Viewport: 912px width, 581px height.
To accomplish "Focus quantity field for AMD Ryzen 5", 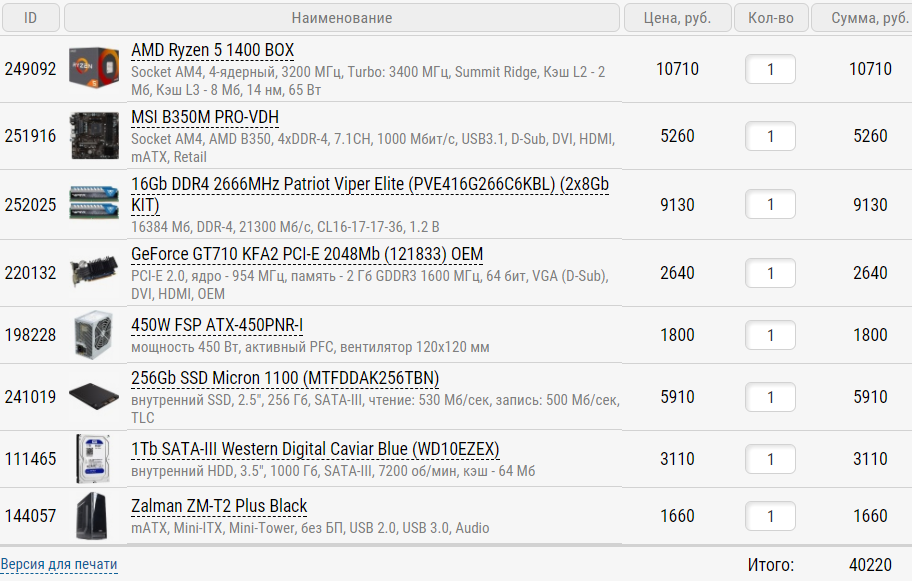I will (770, 69).
